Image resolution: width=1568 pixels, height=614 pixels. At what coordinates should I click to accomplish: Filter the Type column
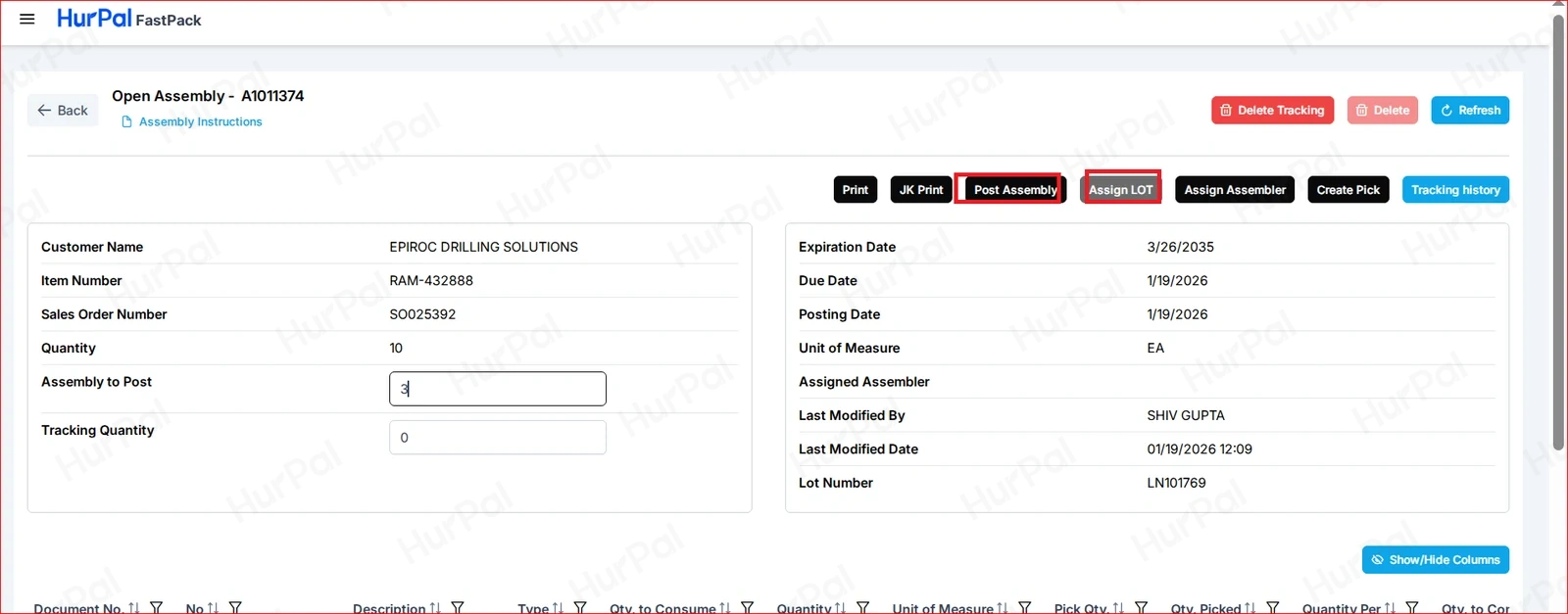(x=580, y=608)
